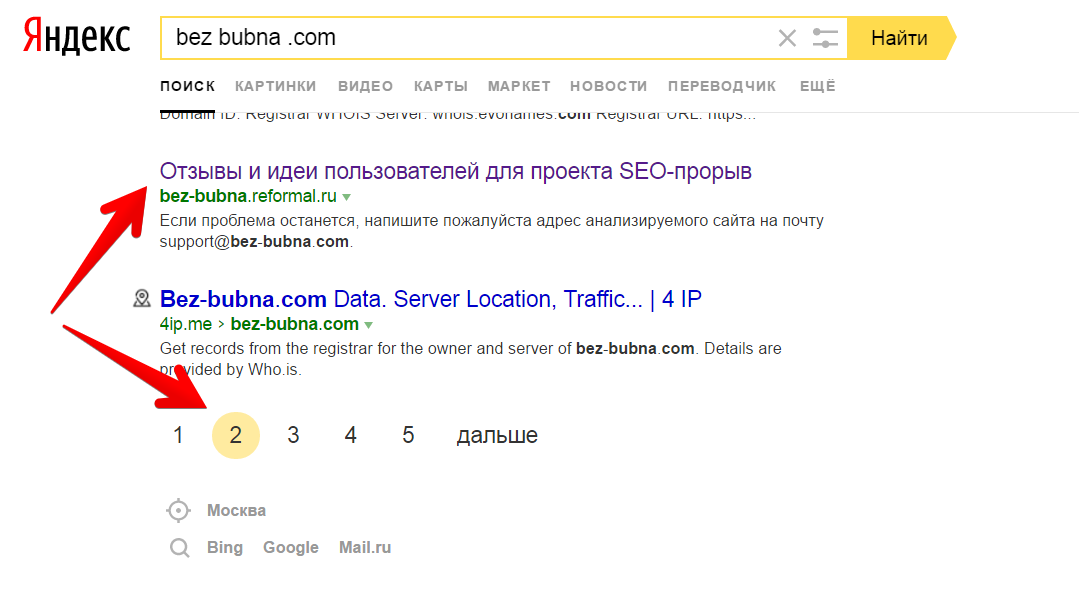The width and height of the screenshot is (1079, 594).
Task: Expand dropdown arrow next to bez-bubna.reformal.ru
Action: [x=347, y=197]
